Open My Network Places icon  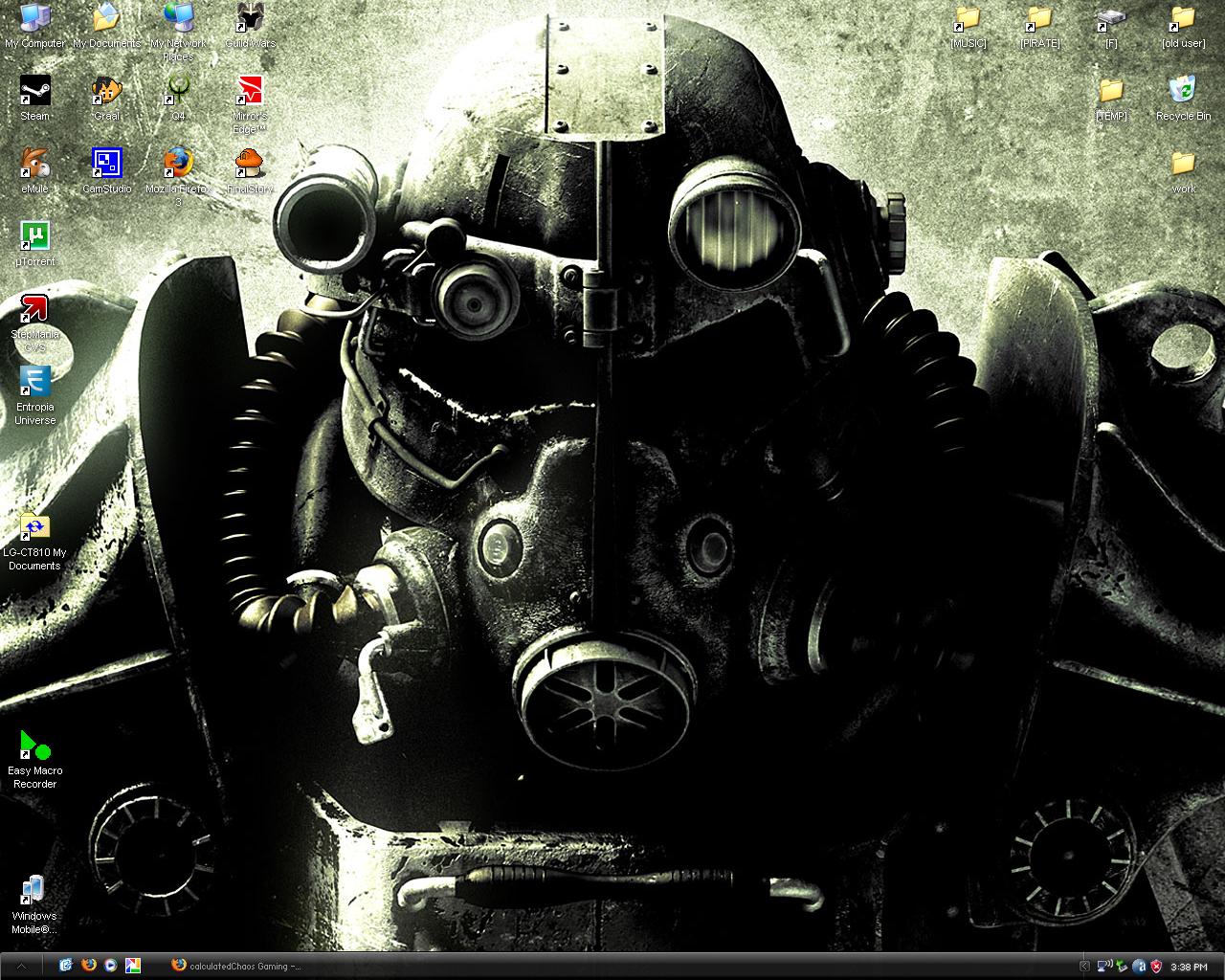tap(178, 32)
